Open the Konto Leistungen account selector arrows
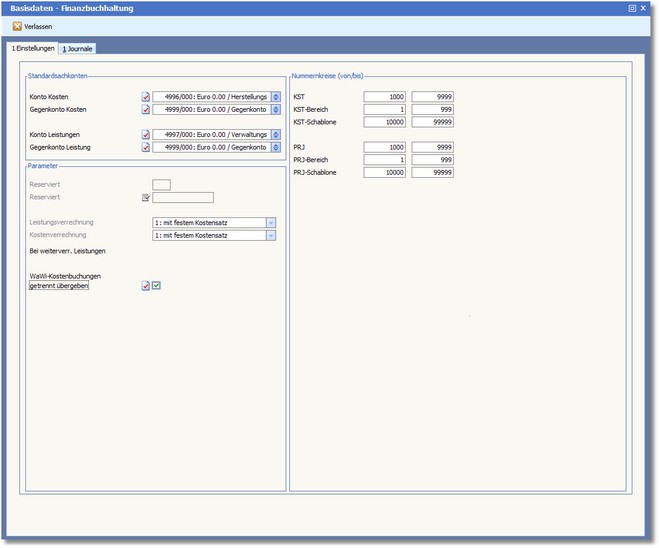Image resolution: width=659 pixels, height=548 pixels. 275,135
